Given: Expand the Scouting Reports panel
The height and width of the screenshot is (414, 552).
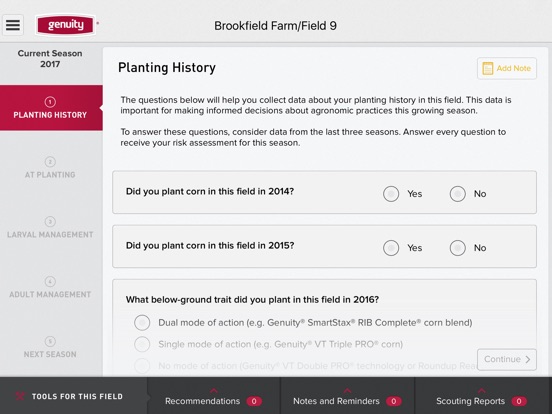Looking at the screenshot, I should (482, 396).
